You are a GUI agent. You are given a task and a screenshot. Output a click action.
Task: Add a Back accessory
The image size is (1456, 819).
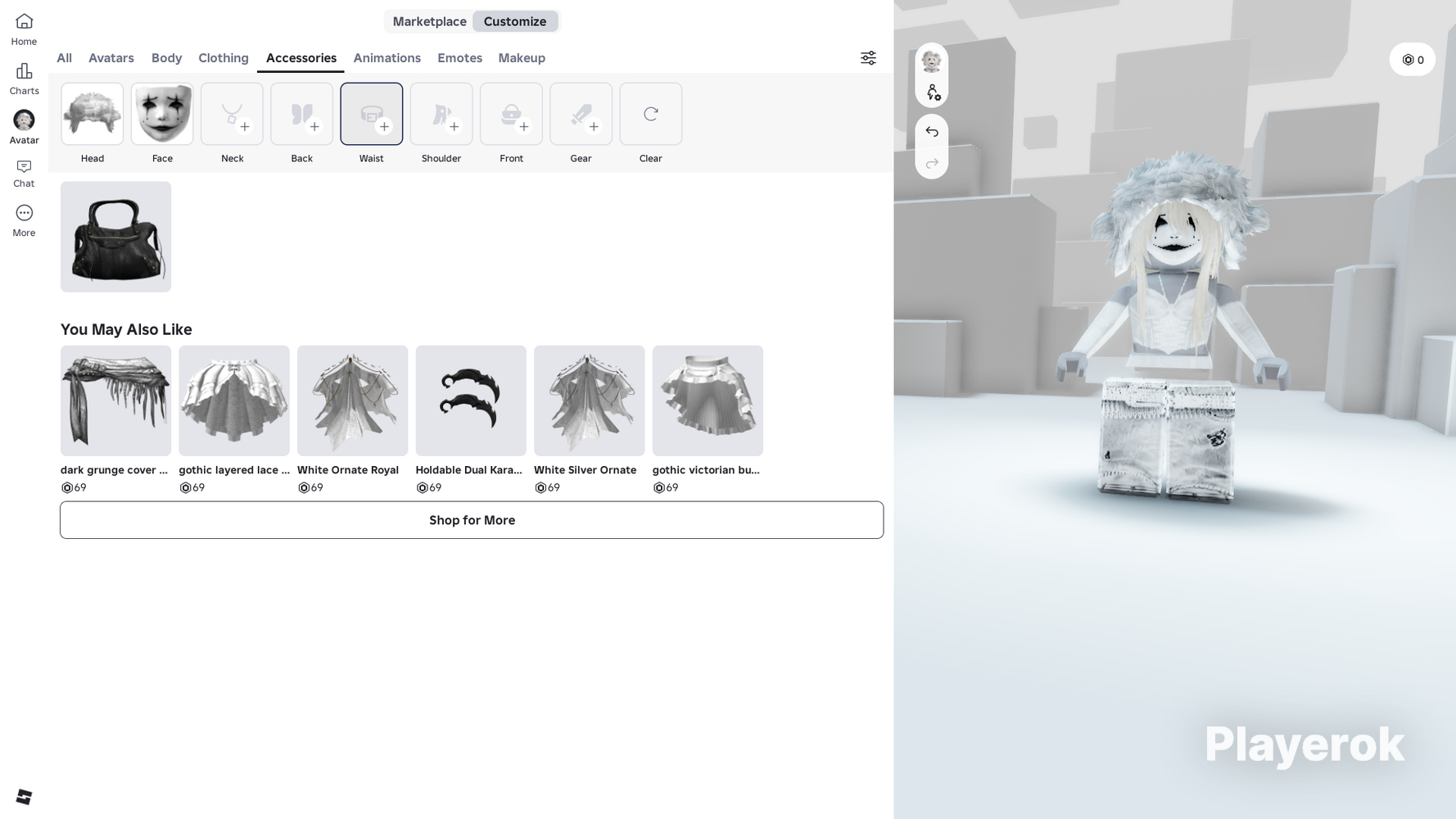pyautogui.click(x=302, y=114)
